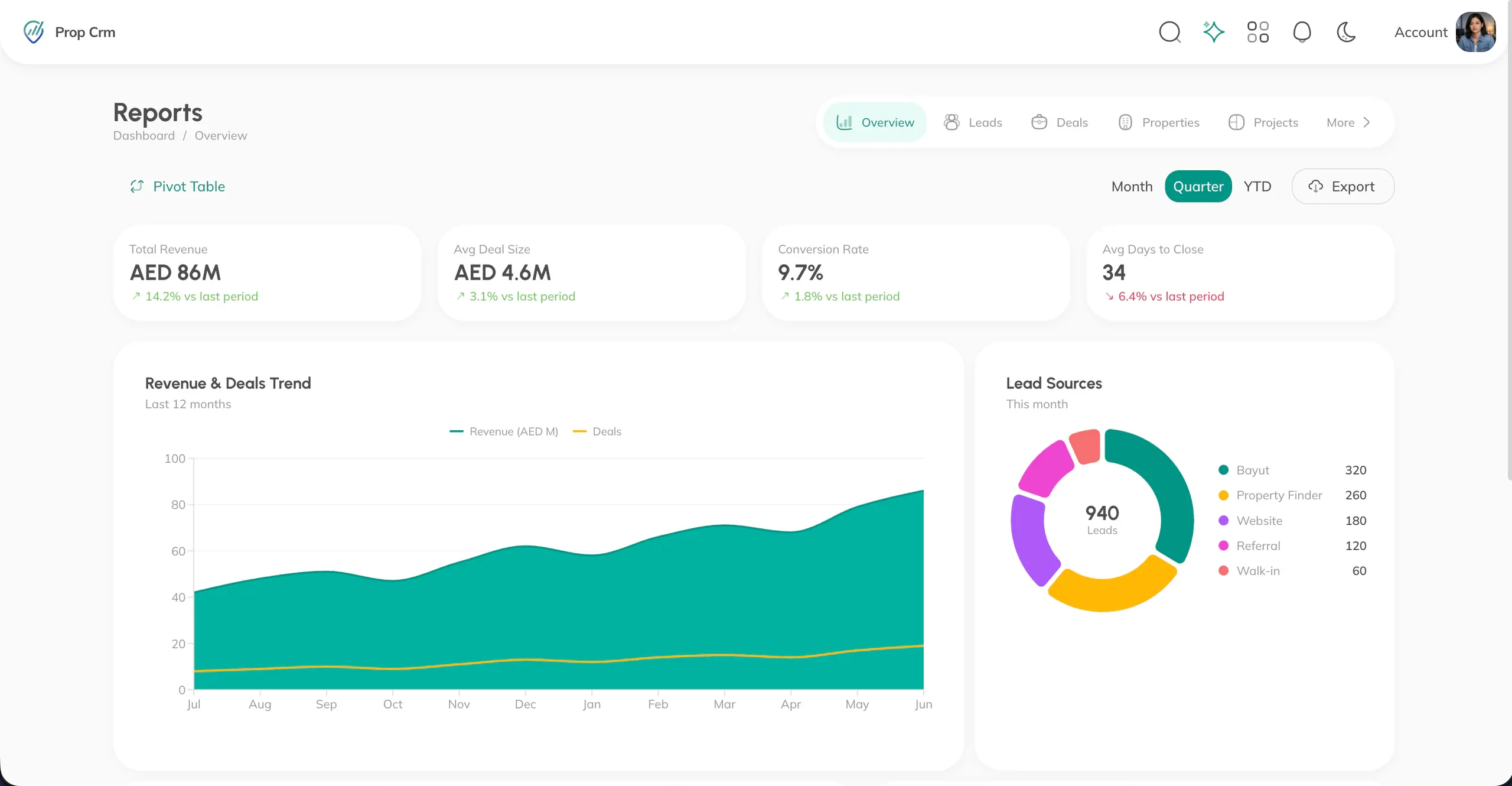1512x786 pixels.
Task: Click the pink Referral donut segment
Action: point(1047,469)
